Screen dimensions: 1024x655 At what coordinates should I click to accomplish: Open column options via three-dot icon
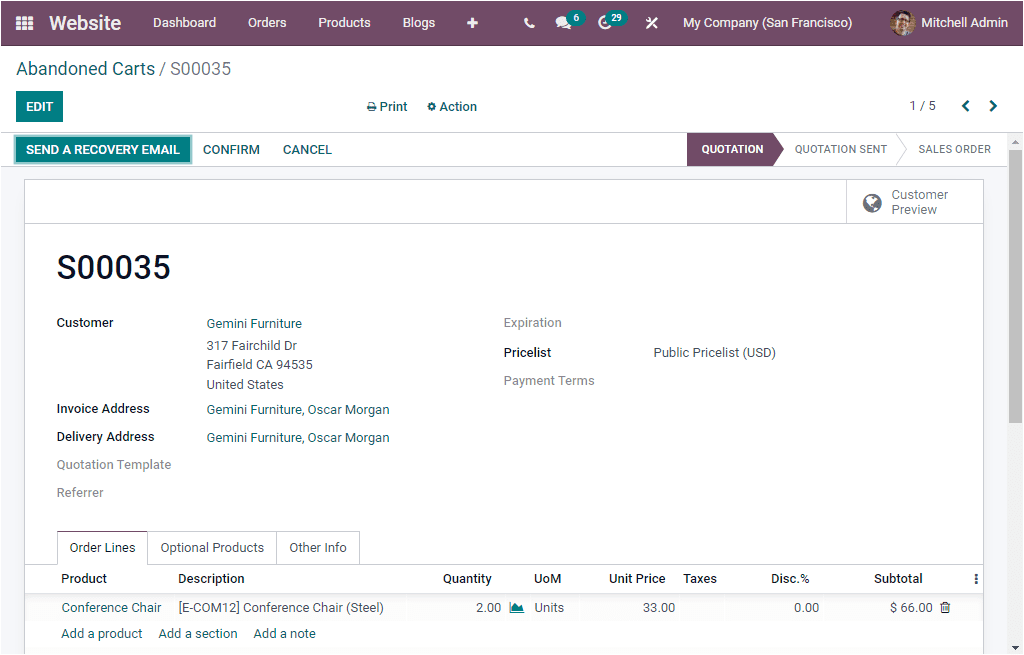click(x=975, y=579)
